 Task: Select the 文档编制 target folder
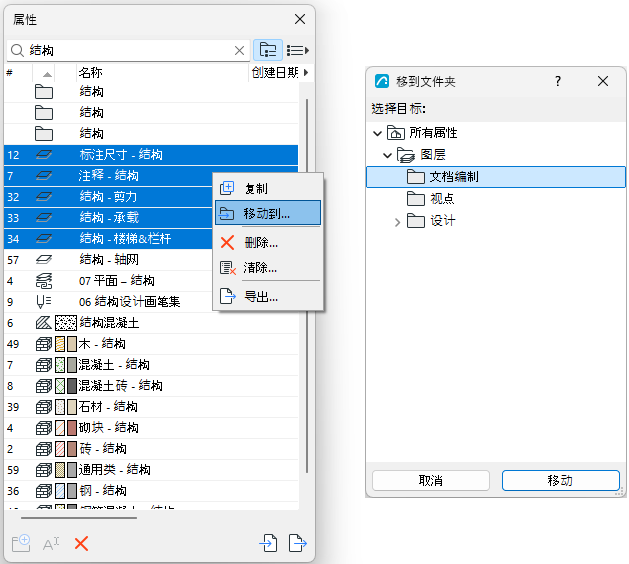pos(496,177)
